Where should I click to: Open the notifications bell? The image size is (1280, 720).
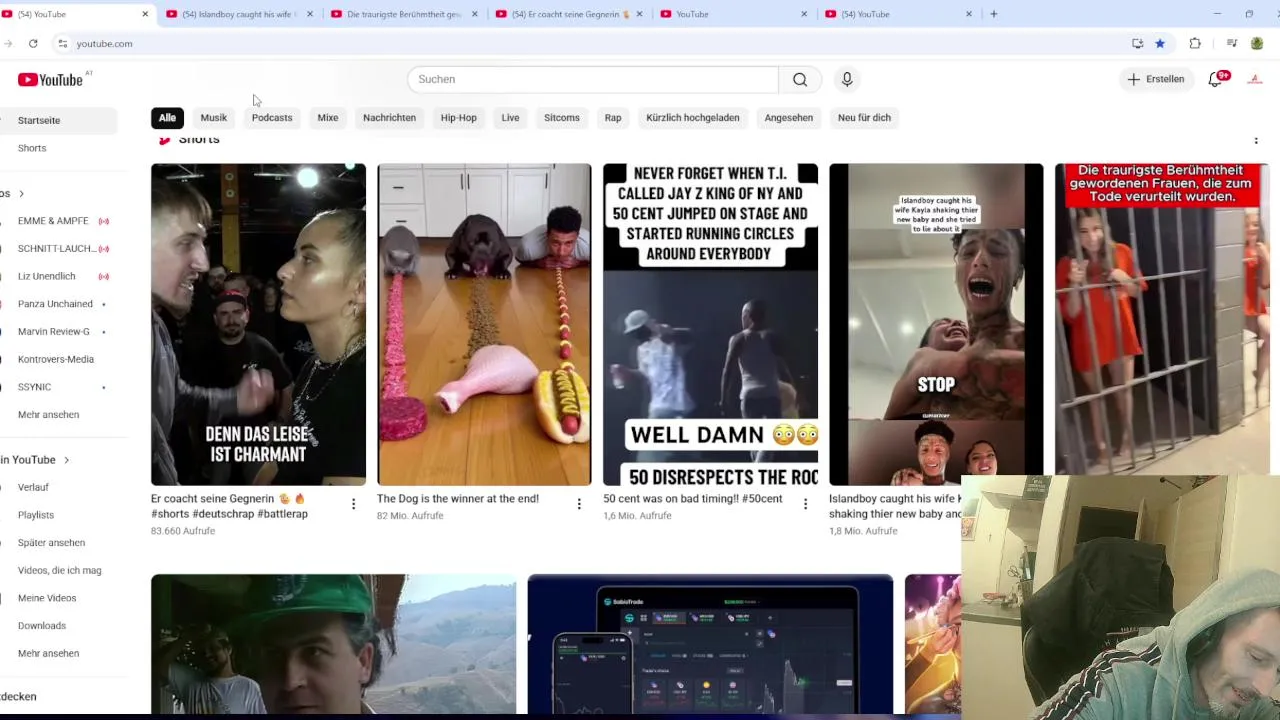tap(1216, 79)
